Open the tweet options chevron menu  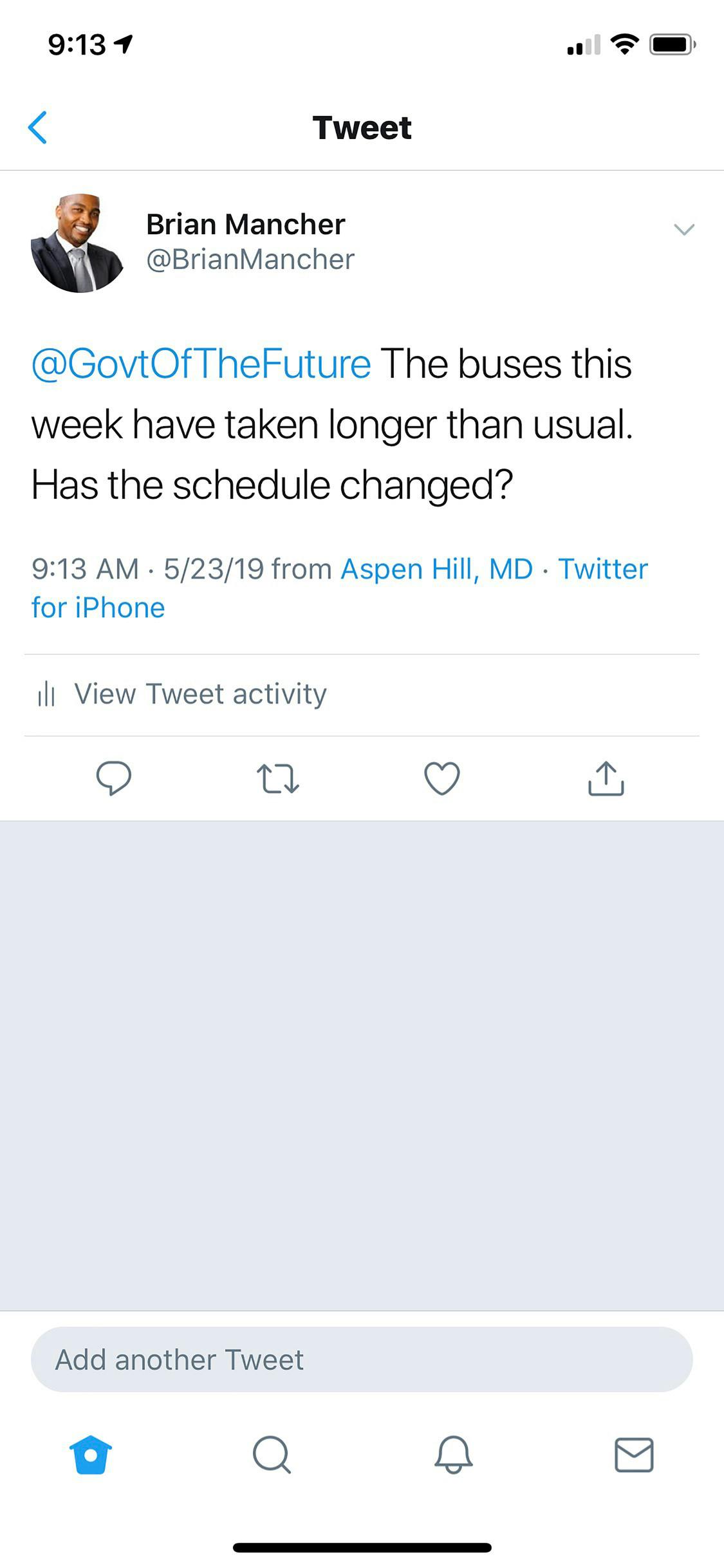(x=683, y=229)
